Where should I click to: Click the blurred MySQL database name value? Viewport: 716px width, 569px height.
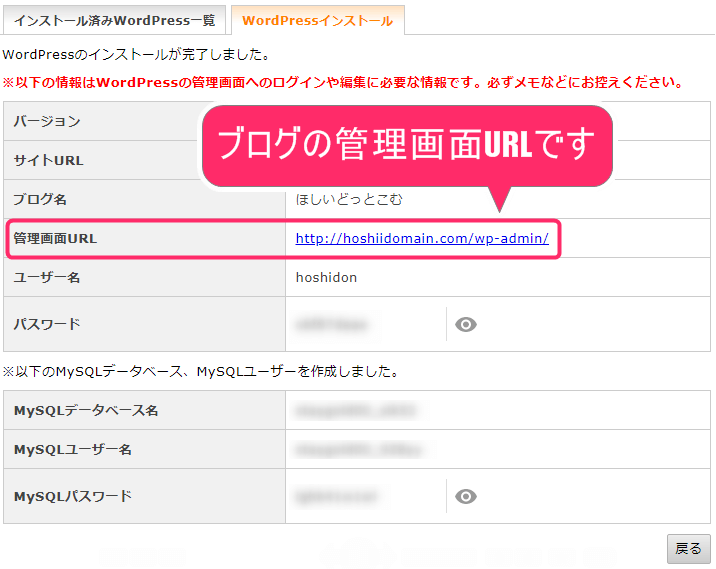355,411
